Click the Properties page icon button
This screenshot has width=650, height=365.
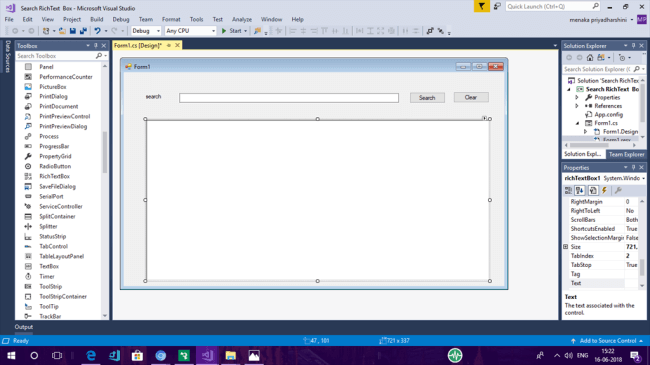click(593, 190)
